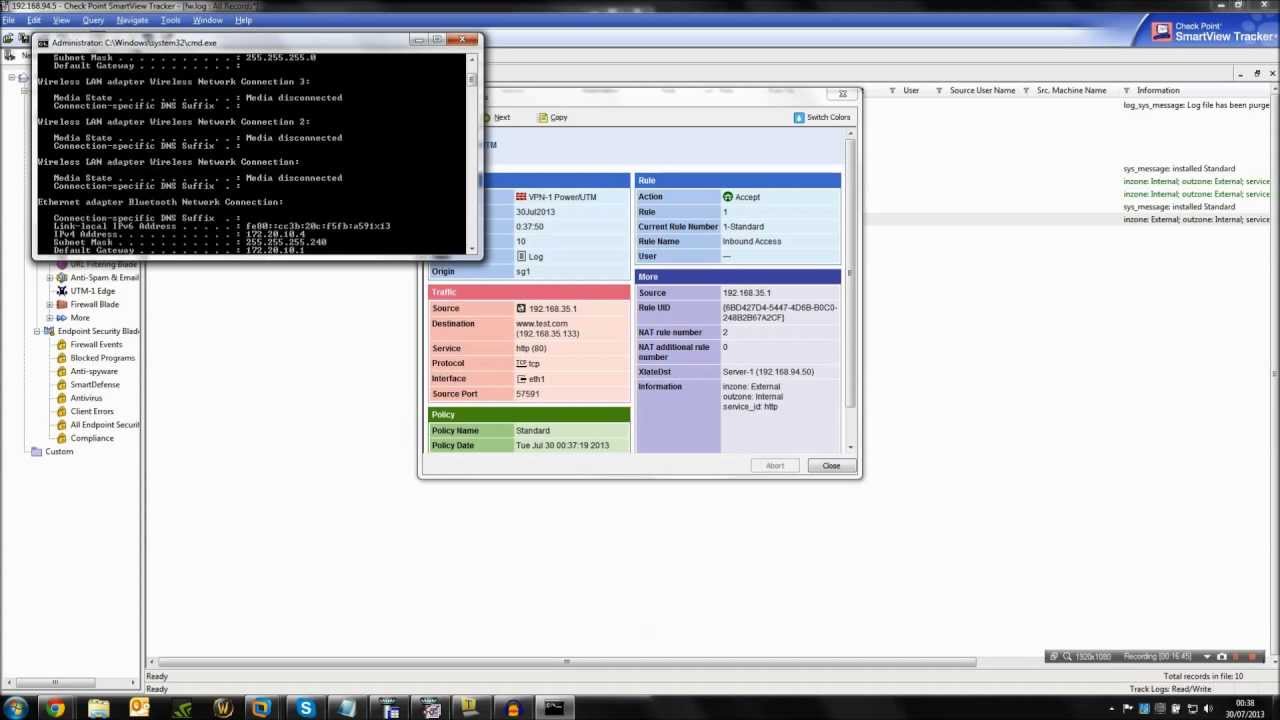
Task: Open the Window menu
Action: coord(208,20)
